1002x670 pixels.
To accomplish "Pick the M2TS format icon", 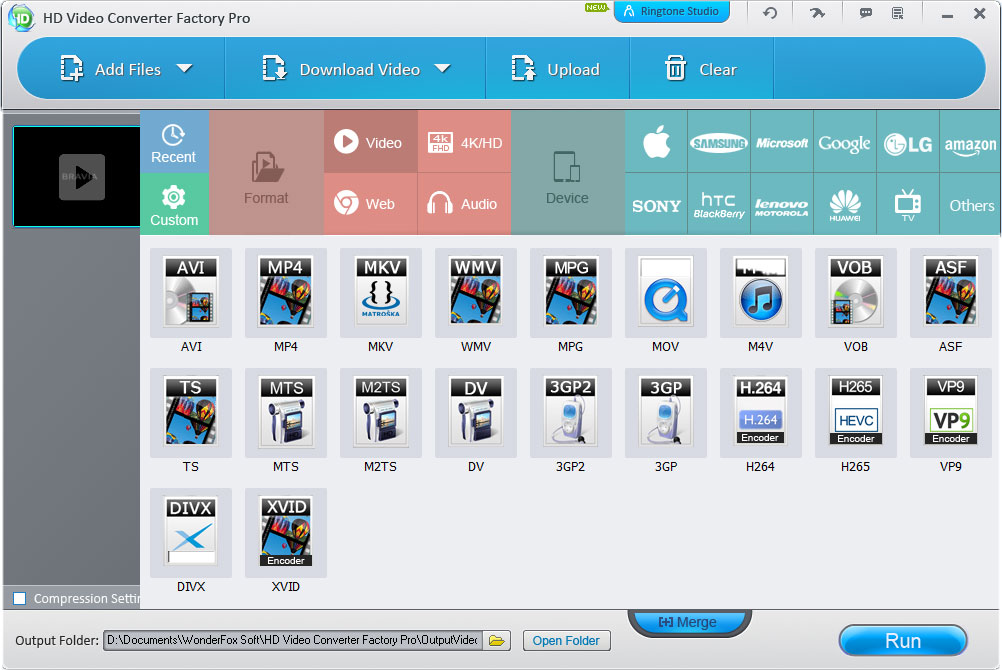I will (381, 413).
